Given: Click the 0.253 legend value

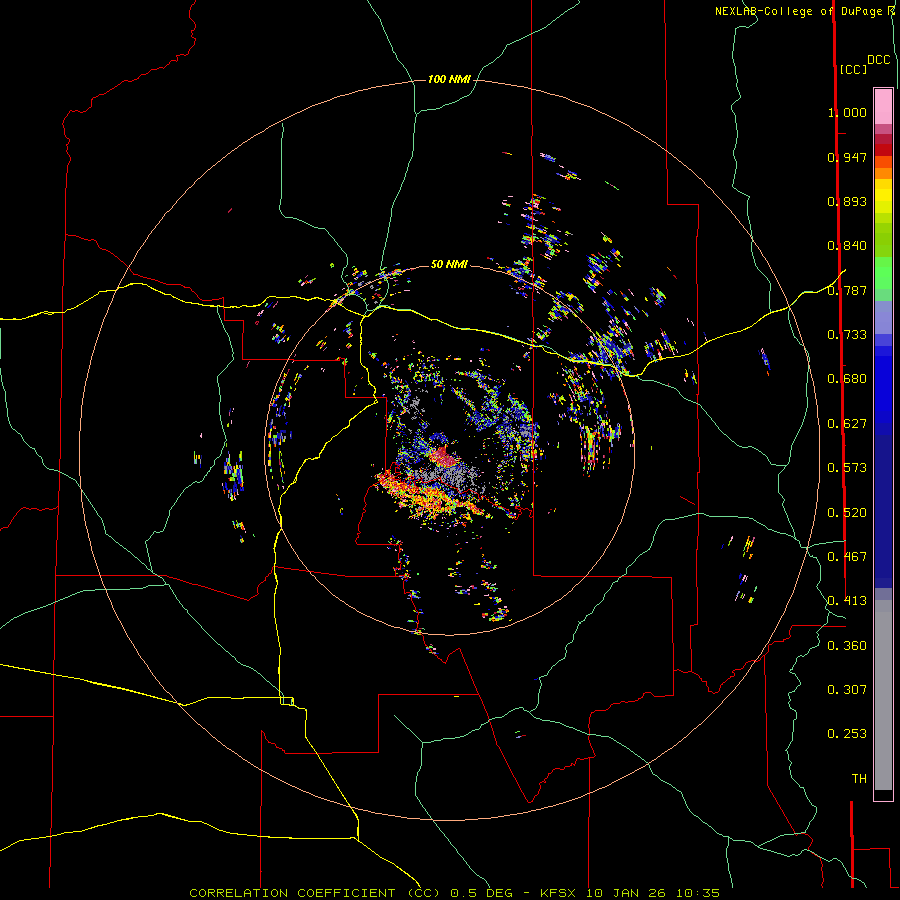Looking at the screenshot, I should [847, 734].
